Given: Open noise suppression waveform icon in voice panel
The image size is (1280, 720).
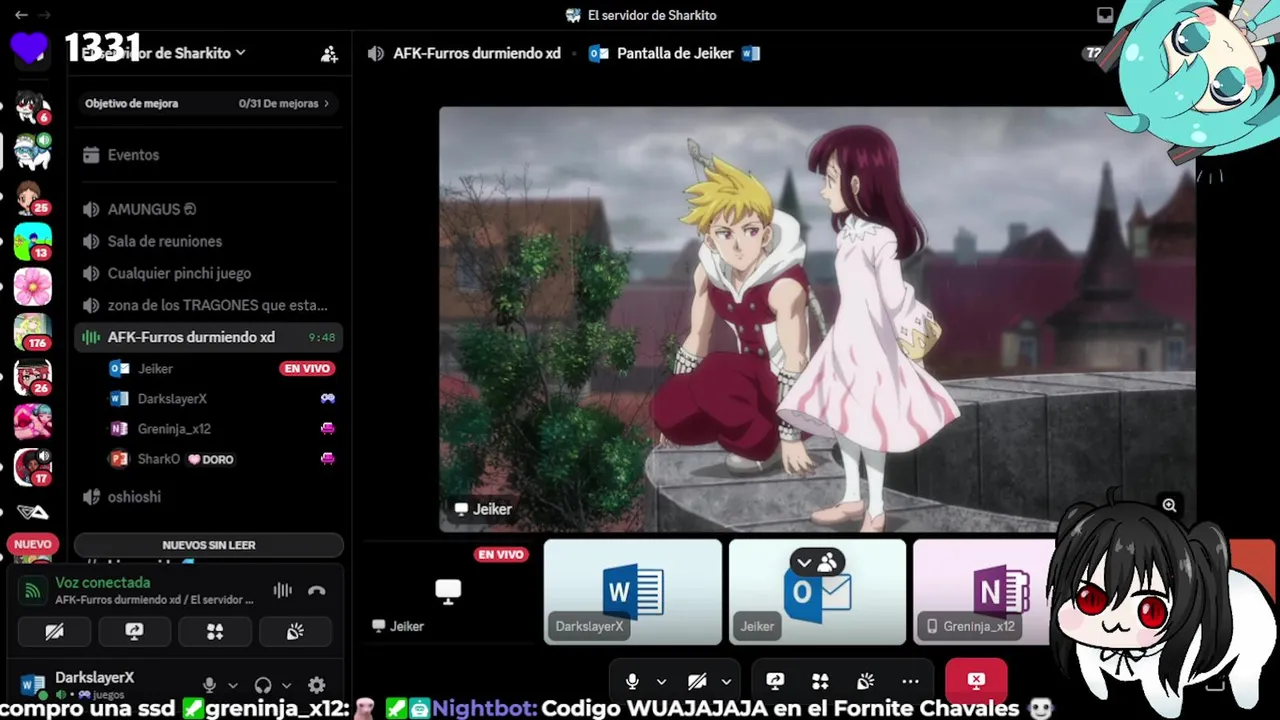Looking at the screenshot, I should 283,591.
